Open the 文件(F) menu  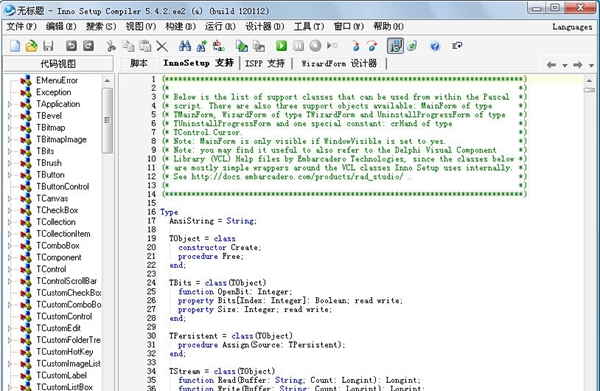click(x=21, y=26)
